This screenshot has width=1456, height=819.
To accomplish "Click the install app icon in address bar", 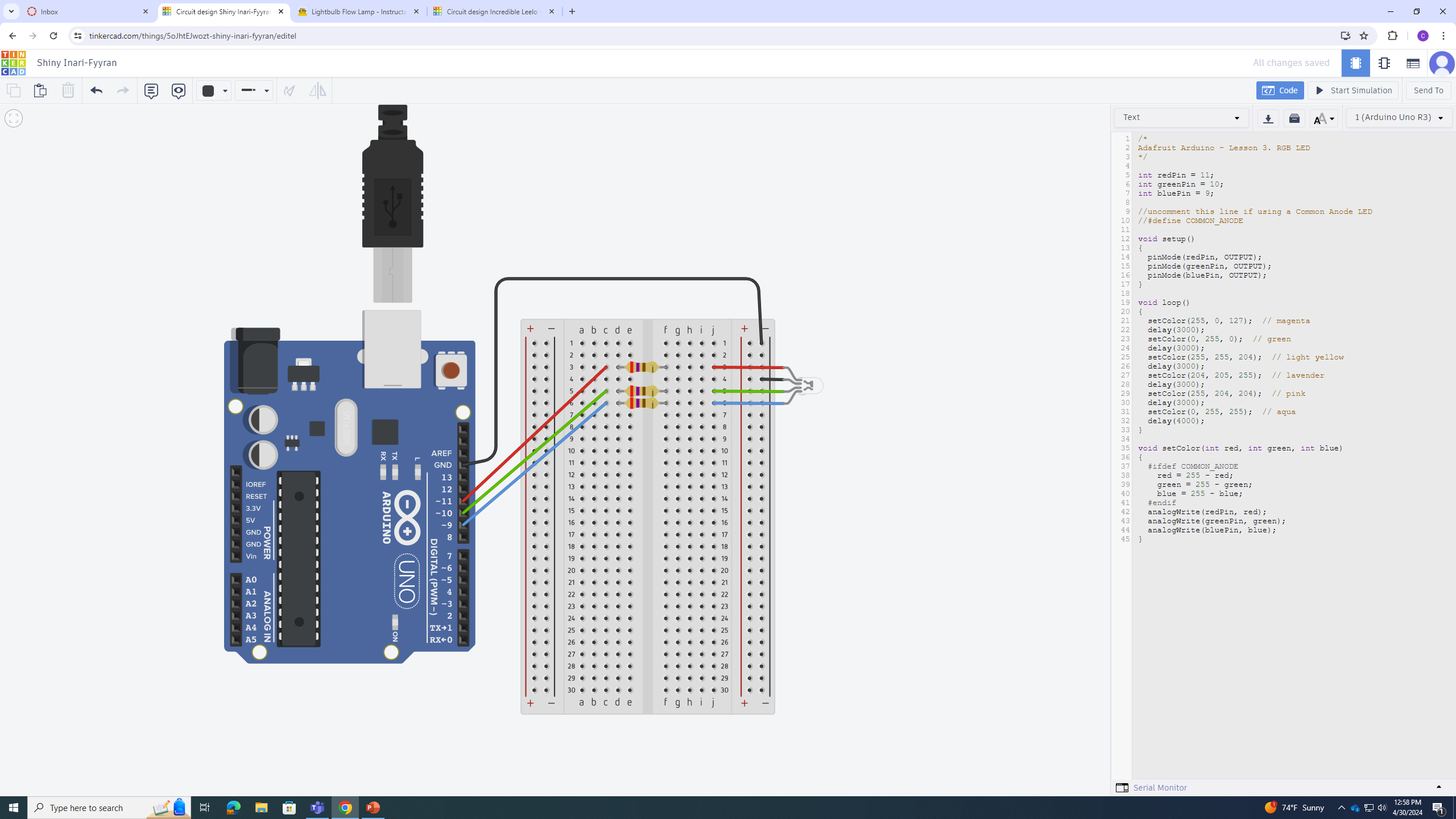I will coord(1345,36).
